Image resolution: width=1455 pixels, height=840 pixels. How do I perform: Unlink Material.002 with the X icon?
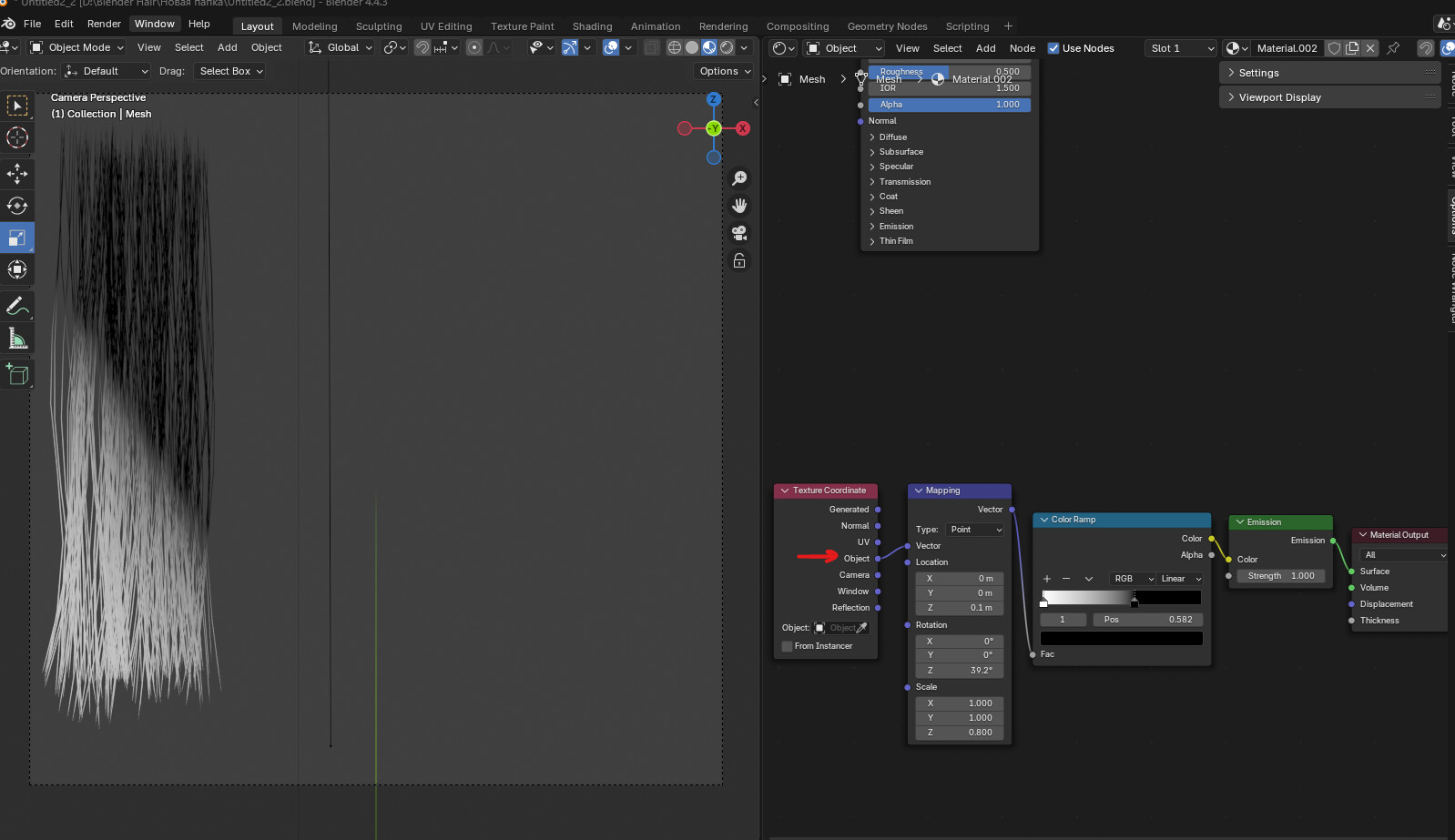pyautogui.click(x=1370, y=48)
